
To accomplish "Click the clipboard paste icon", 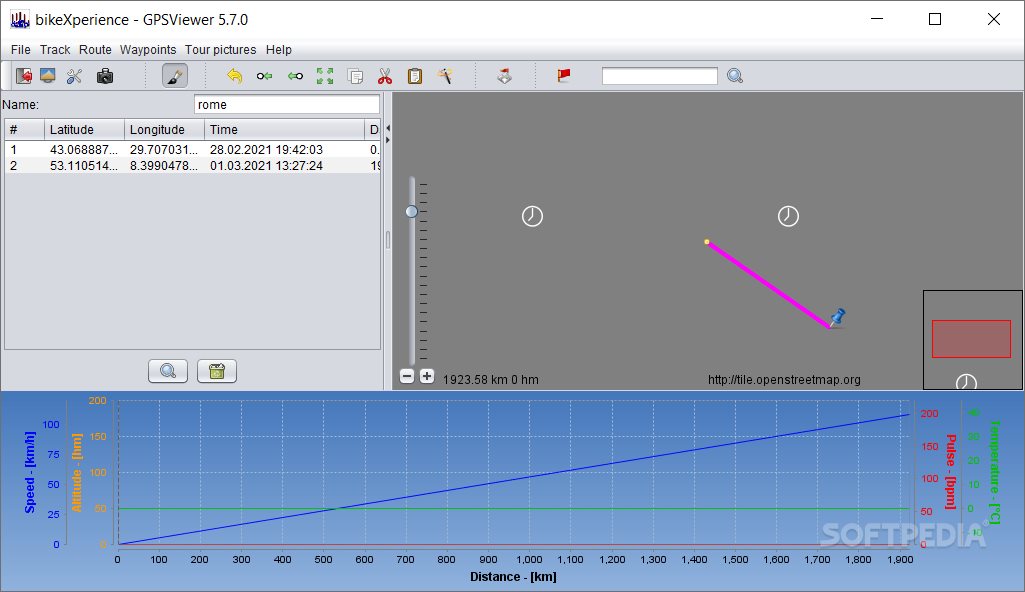I will click(415, 76).
